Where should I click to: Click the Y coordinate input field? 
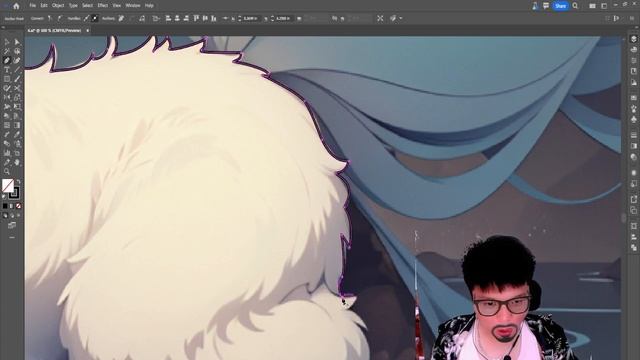(283, 18)
